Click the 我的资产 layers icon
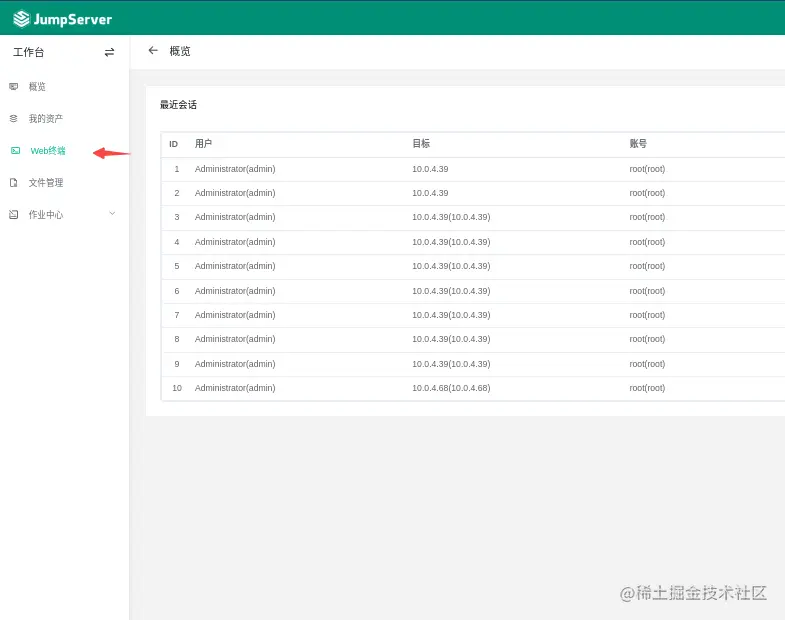 click(14, 119)
